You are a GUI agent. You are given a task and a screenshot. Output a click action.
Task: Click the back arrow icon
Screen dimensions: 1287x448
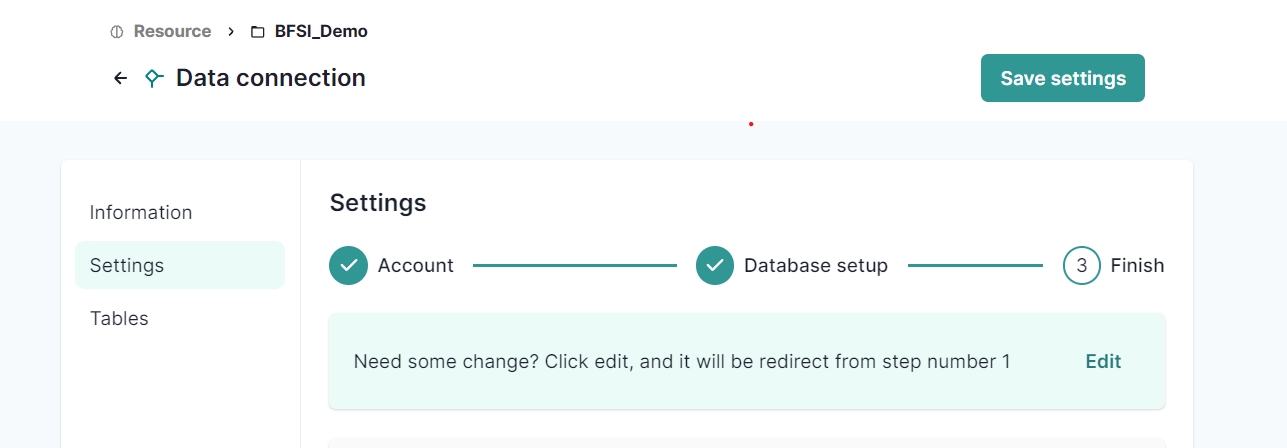120,78
